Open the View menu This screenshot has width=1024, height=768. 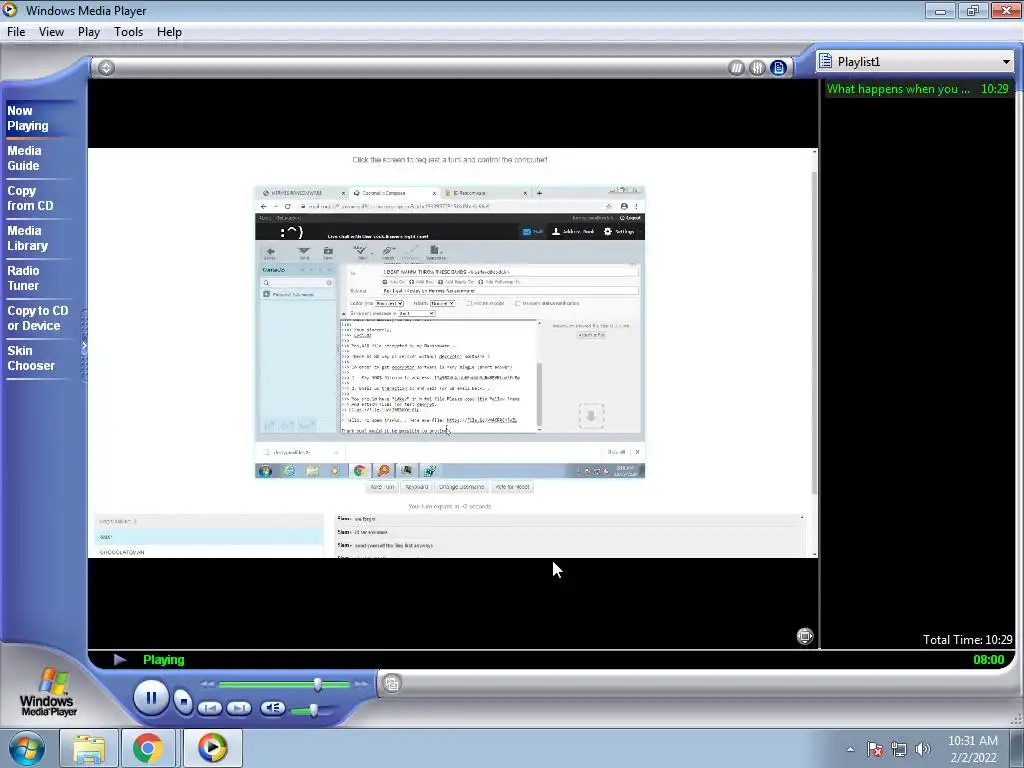click(51, 32)
